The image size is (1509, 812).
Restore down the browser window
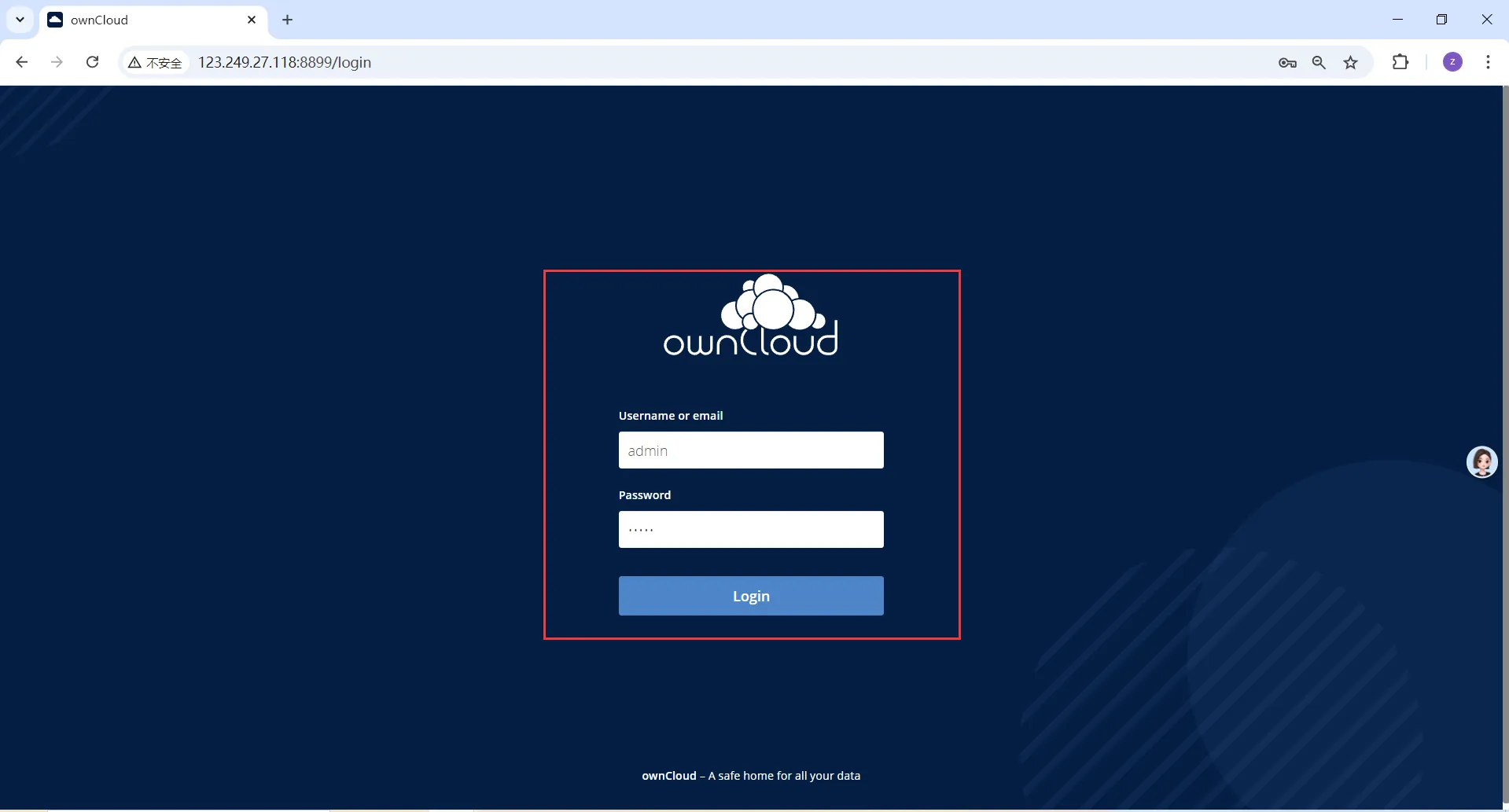pyautogui.click(x=1441, y=20)
